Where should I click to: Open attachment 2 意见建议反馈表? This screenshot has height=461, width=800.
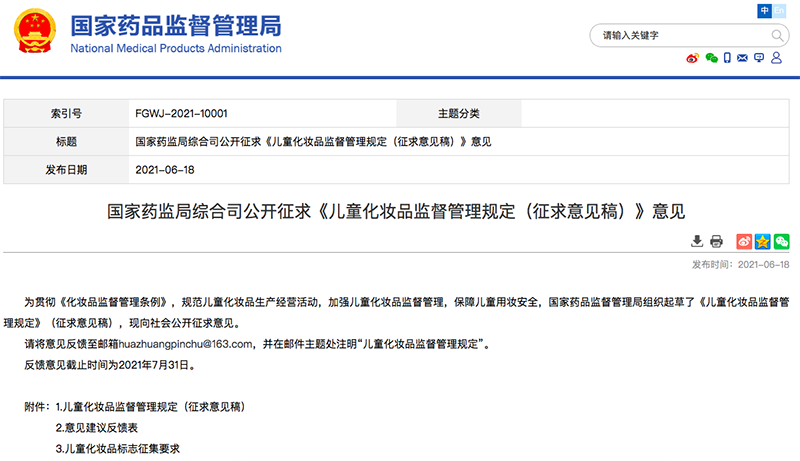pyautogui.click(x=96, y=428)
